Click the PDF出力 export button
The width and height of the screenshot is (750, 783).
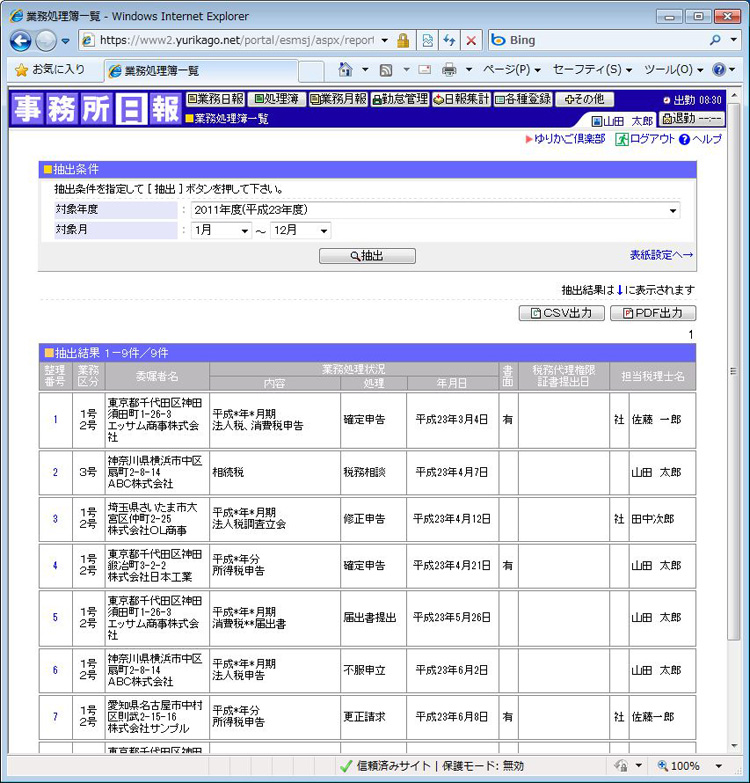(652, 313)
